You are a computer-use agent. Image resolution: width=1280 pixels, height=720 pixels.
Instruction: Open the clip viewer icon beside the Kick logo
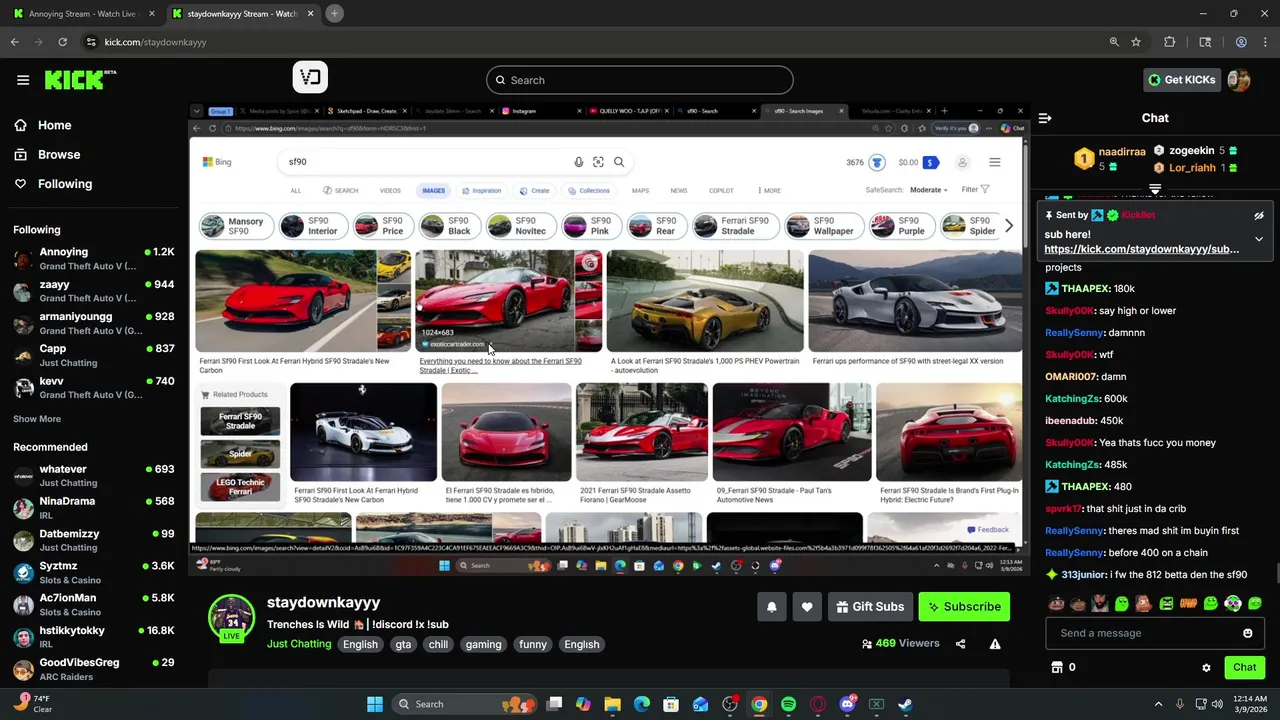[310, 78]
